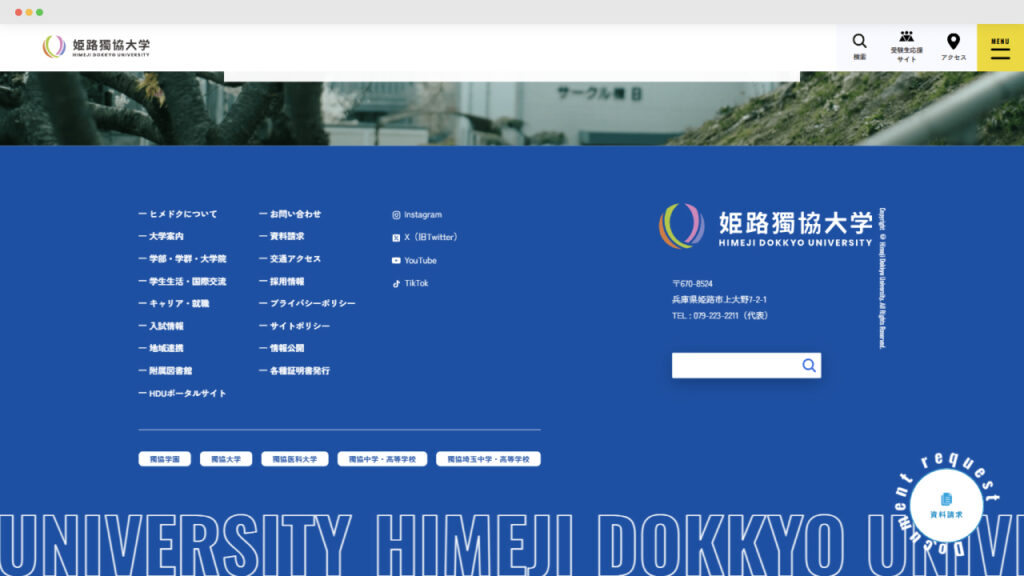Open 地域連携 footer link

[x=161, y=348]
